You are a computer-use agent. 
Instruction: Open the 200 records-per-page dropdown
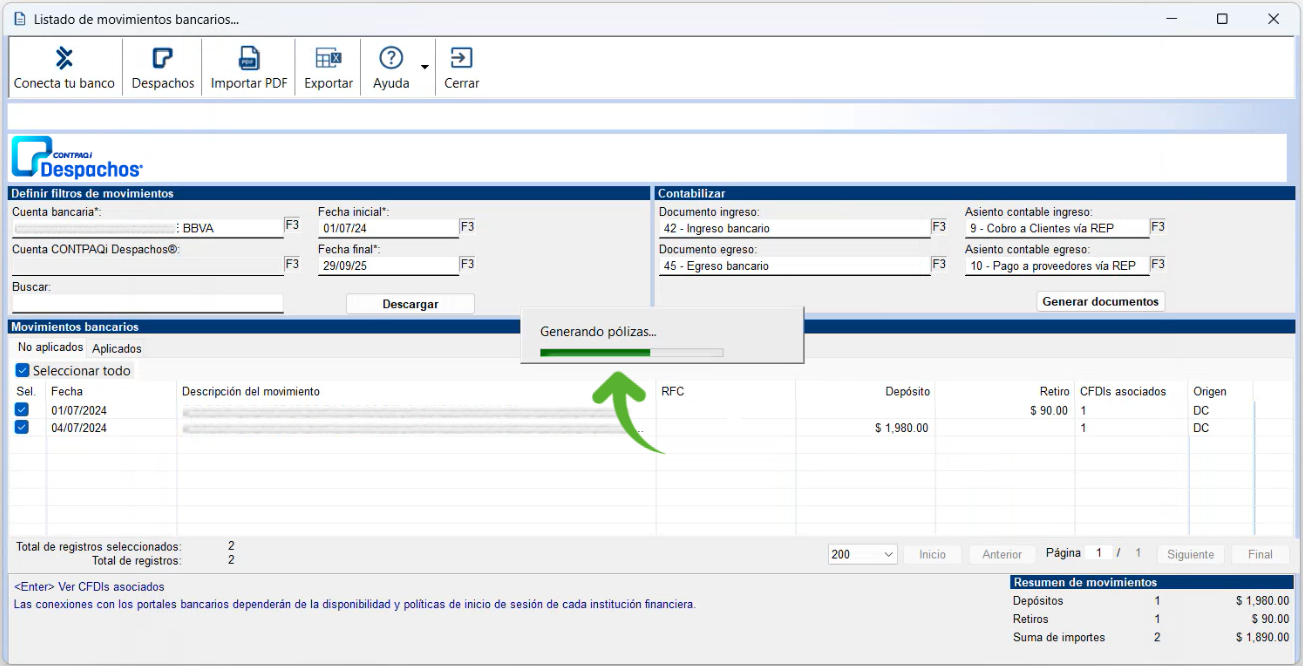(862, 554)
